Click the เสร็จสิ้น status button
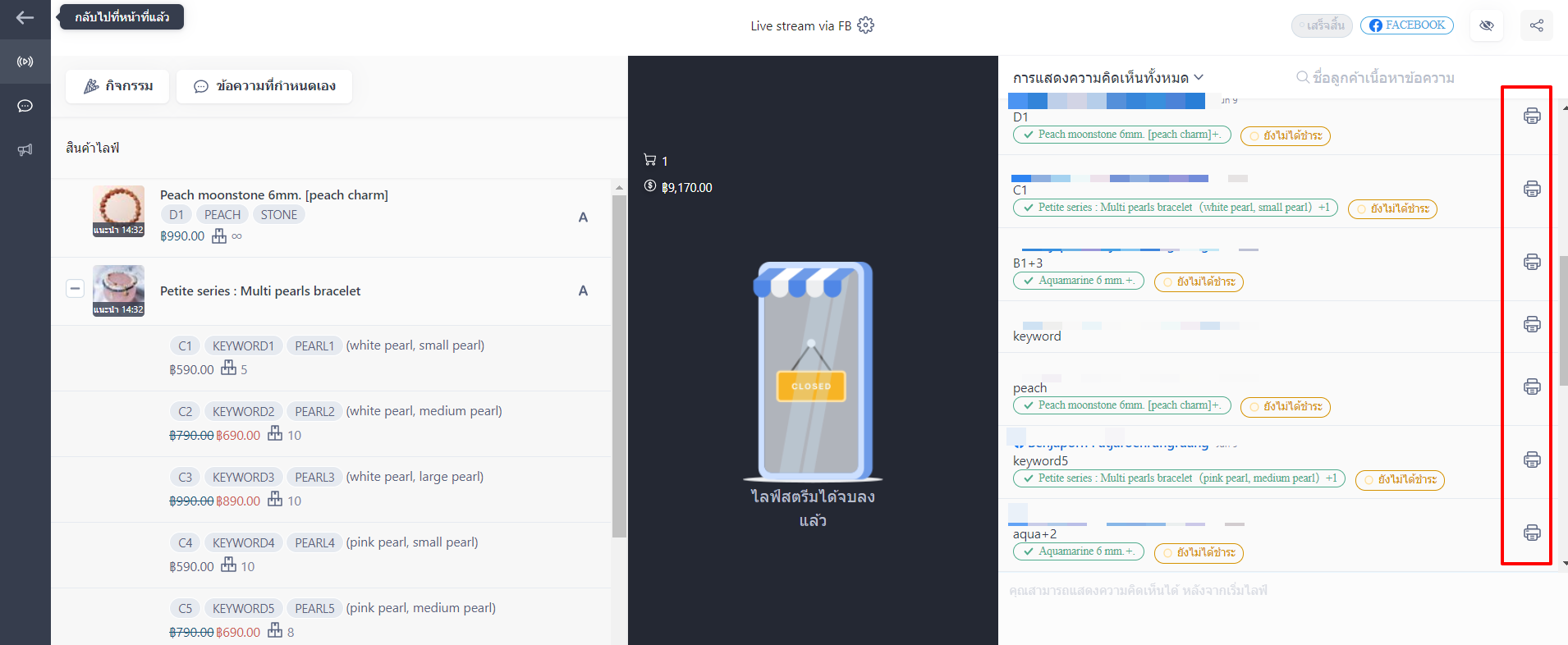This screenshot has width=1568, height=645. coord(1322,25)
